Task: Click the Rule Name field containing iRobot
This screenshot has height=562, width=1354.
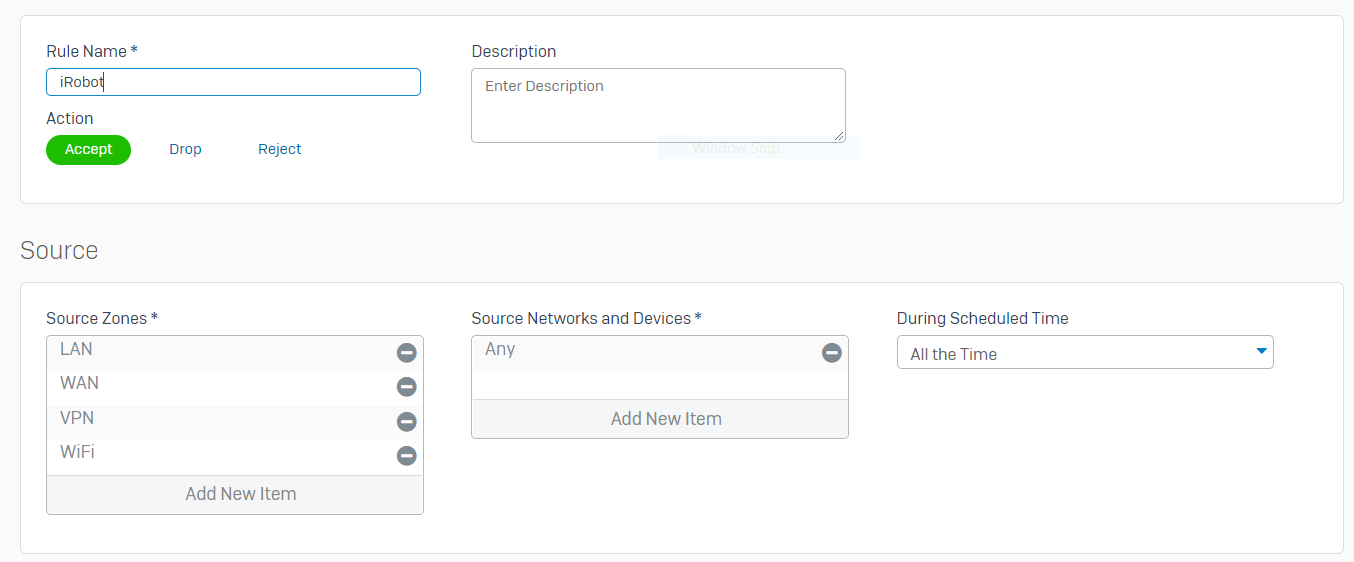Action: 233,82
